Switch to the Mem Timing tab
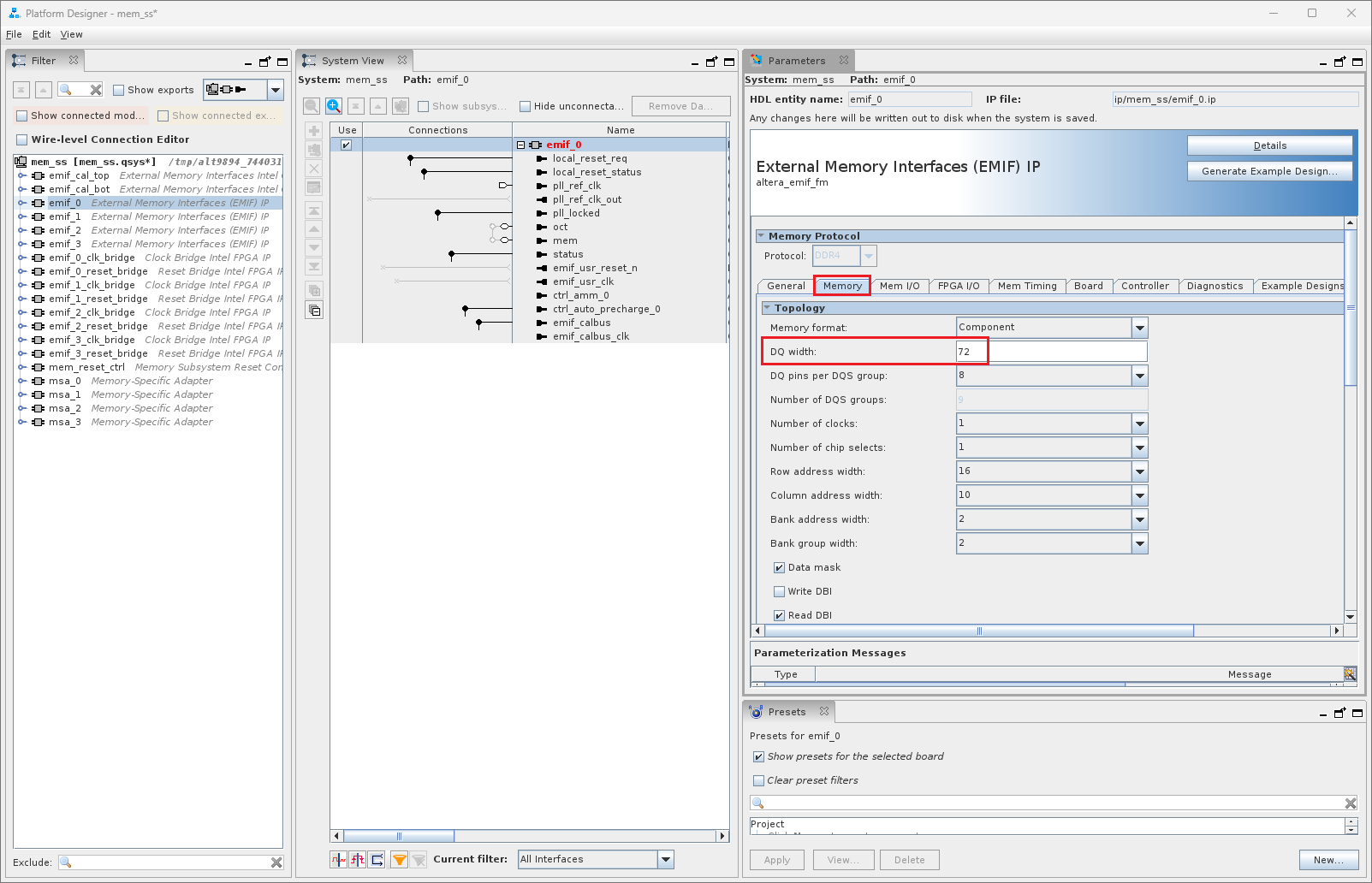The height and width of the screenshot is (883, 1372). point(1026,286)
